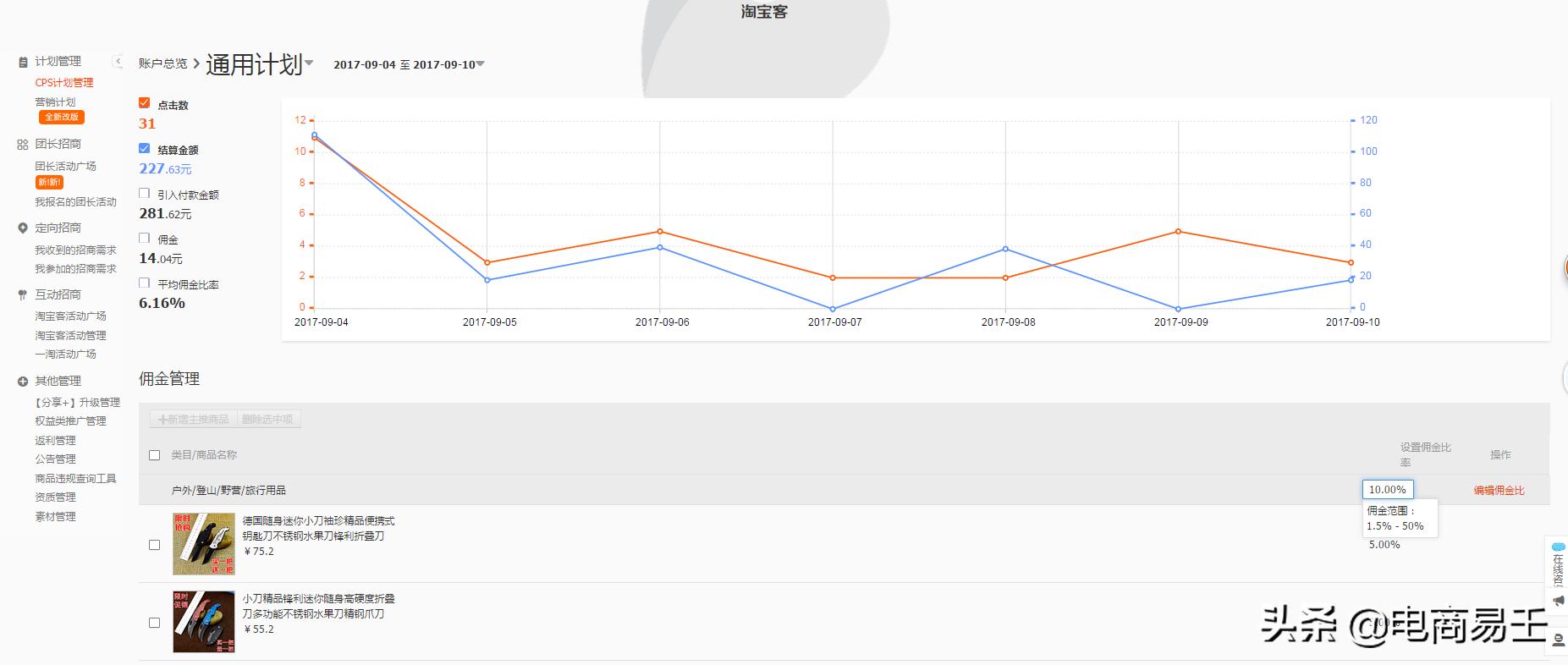
Task: Open 定向招商 section
Action: click(58, 228)
